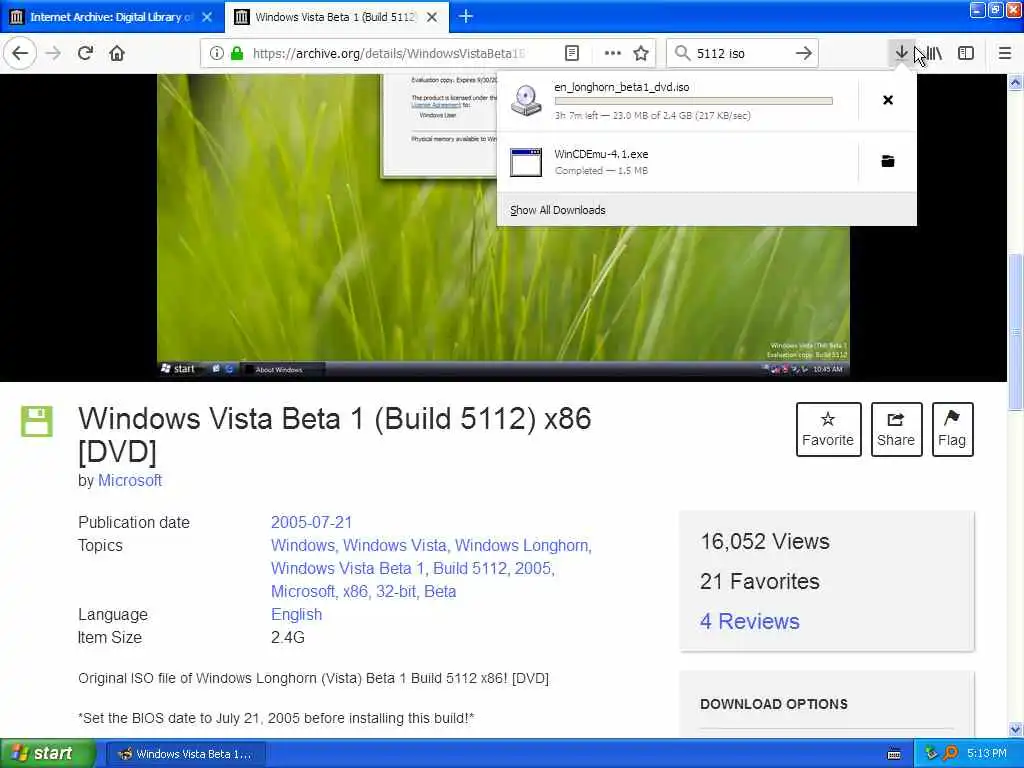Click the page vertical scrollbar thumb

(1016, 332)
